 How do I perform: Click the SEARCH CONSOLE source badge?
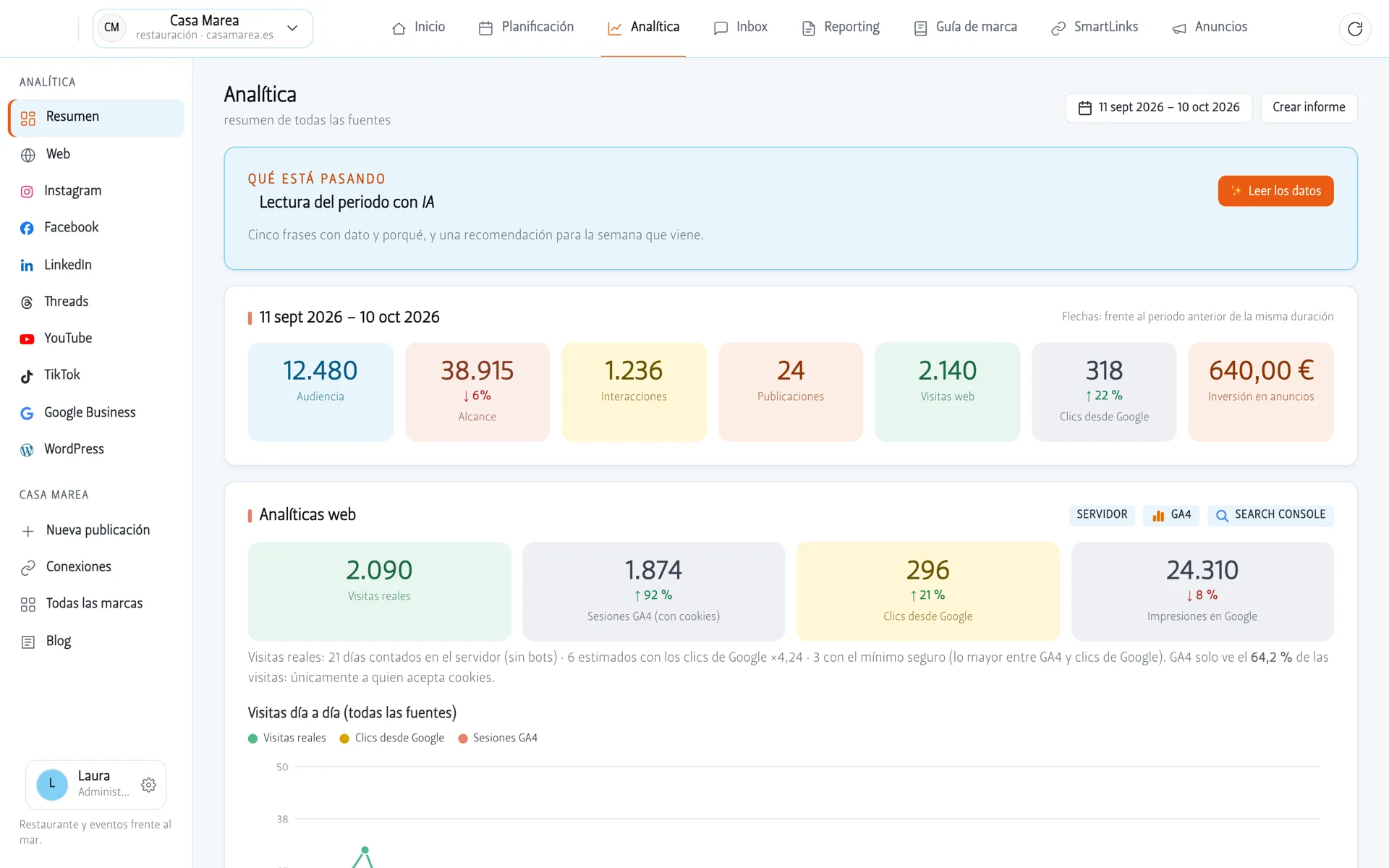pos(1270,514)
